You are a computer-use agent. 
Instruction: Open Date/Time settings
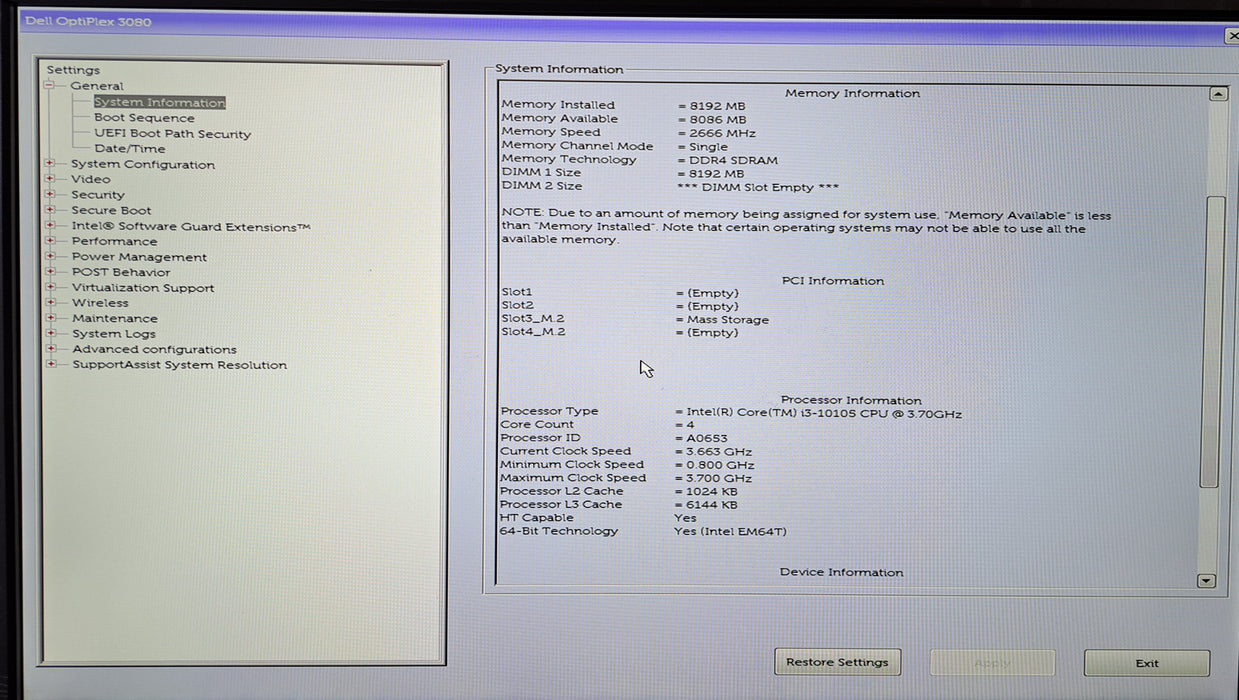[130, 149]
